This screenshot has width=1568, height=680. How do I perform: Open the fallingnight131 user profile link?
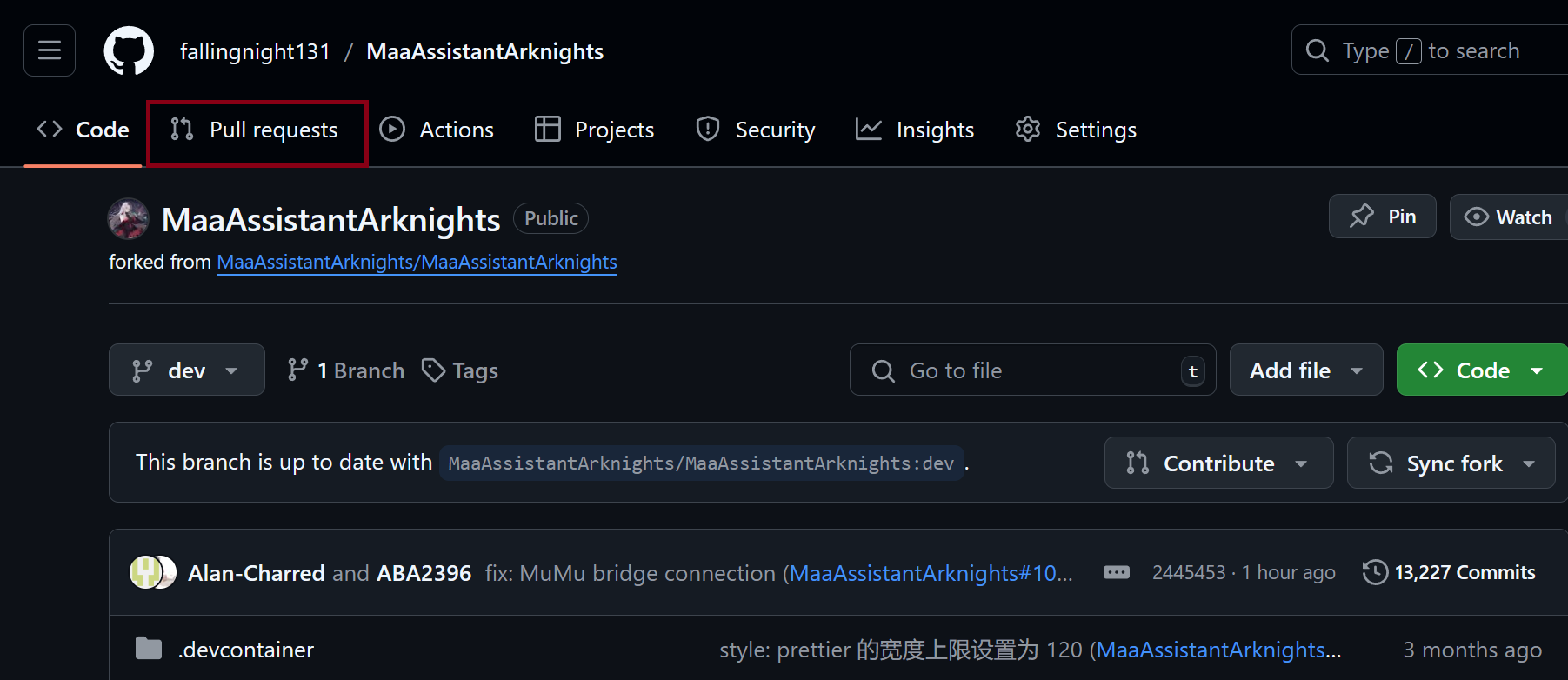click(255, 51)
